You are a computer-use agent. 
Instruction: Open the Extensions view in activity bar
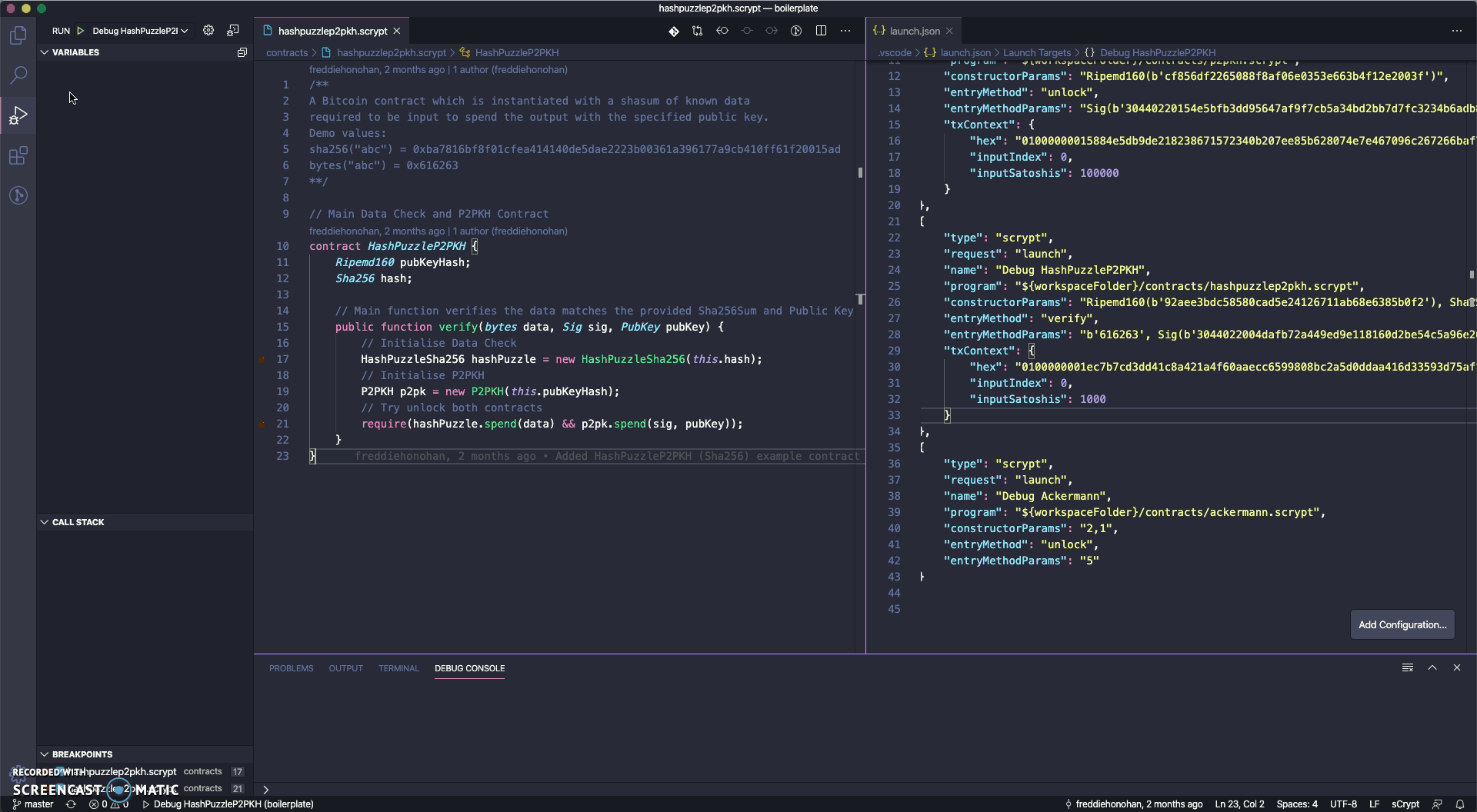tap(18, 156)
